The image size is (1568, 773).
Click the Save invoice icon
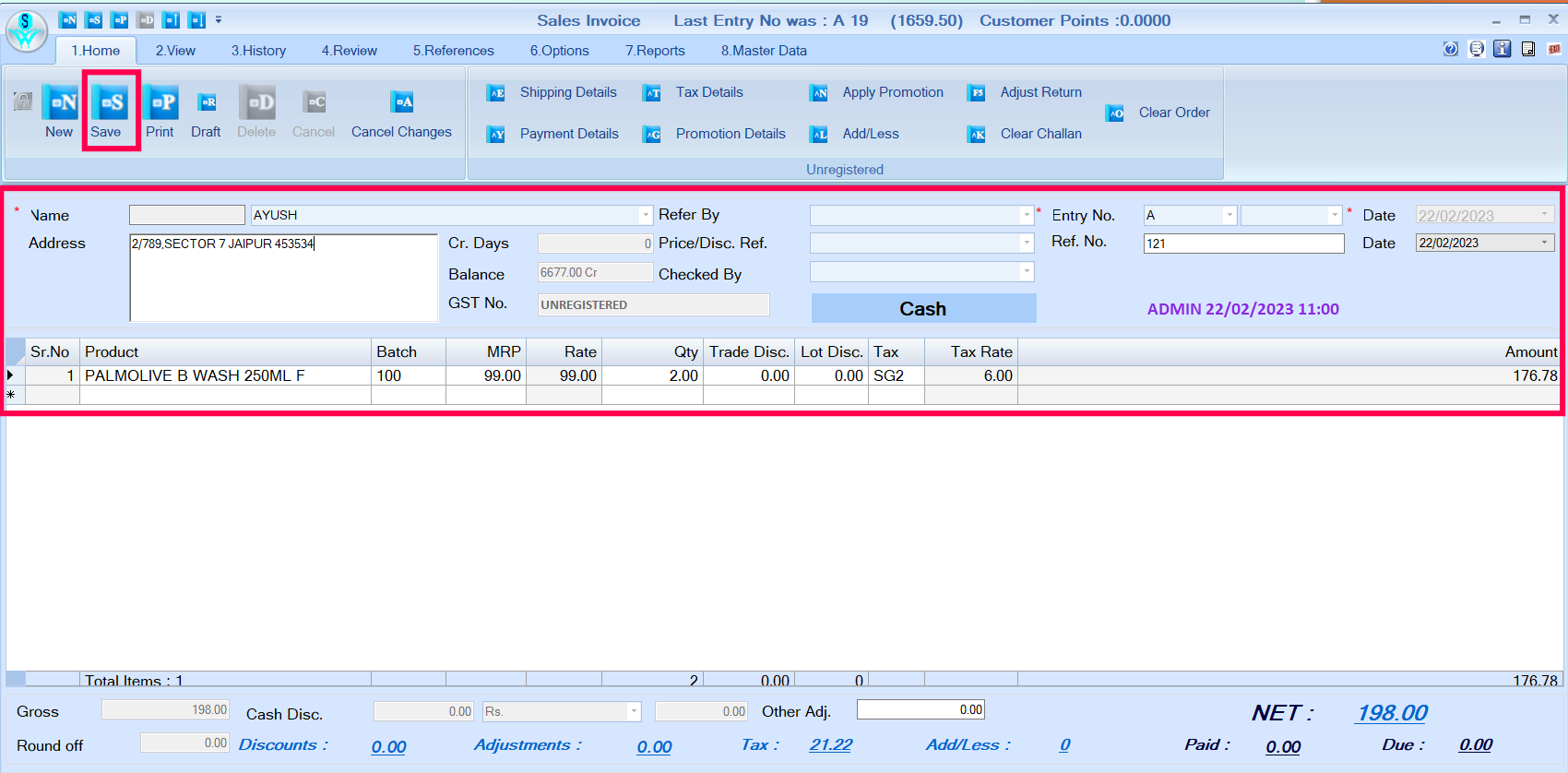click(112, 103)
